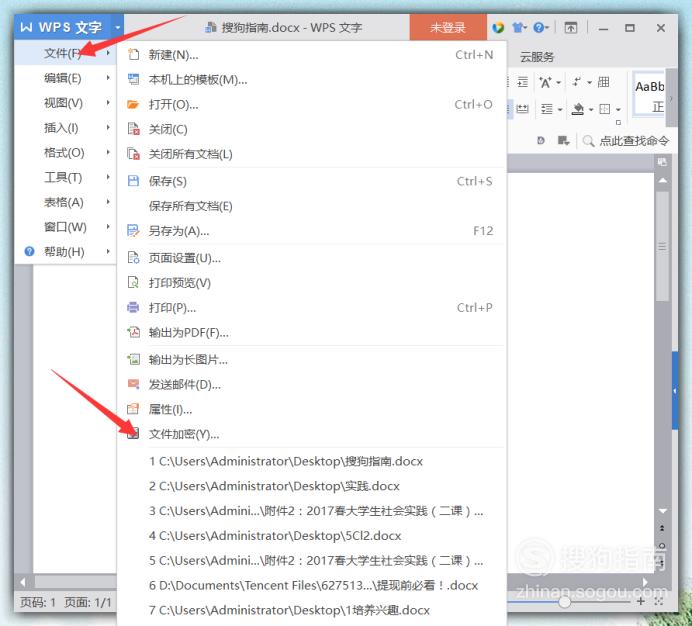Click the 打印预览(V) preview icon

[x=133, y=283]
